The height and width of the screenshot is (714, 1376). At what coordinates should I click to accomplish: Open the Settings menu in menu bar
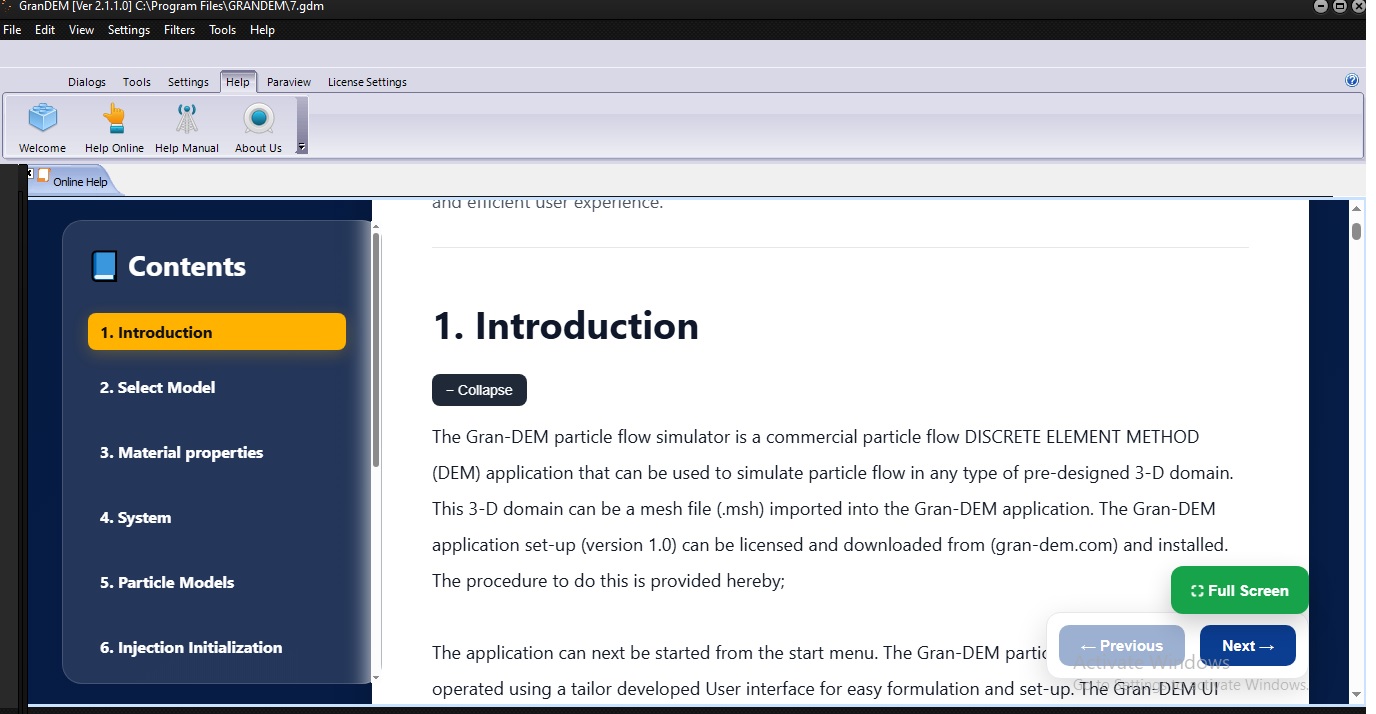pyautogui.click(x=129, y=30)
